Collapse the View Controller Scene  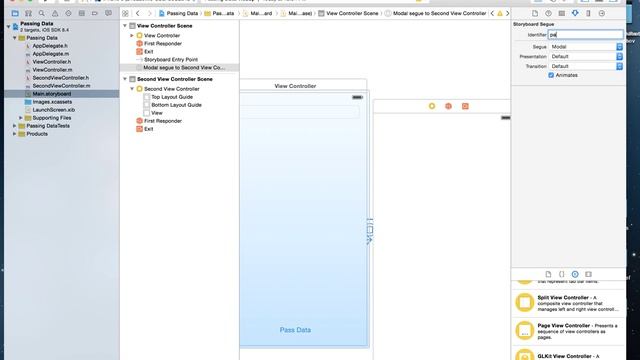click(x=125, y=26)
